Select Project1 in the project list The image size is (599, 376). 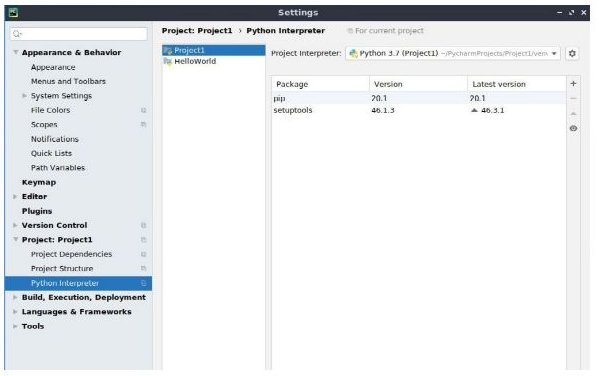[214, 50]
